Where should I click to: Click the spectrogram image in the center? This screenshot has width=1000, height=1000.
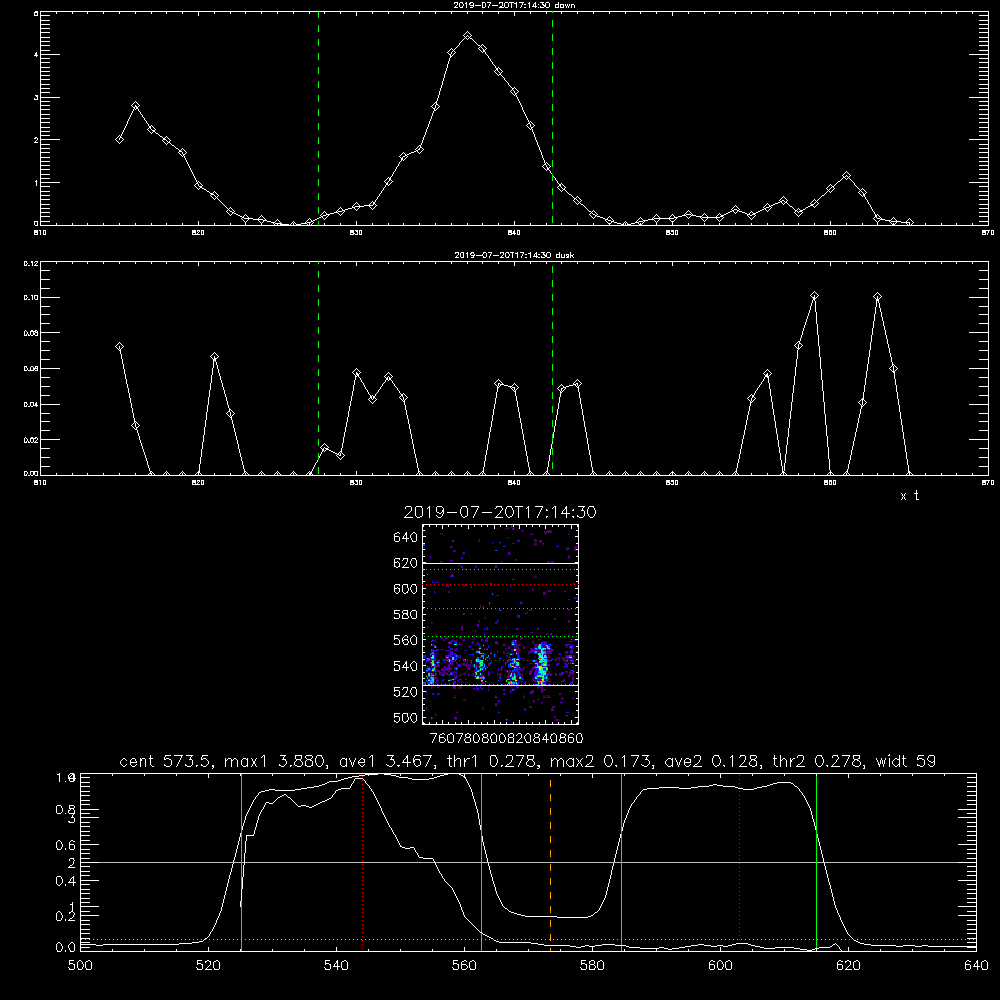tap(500, 624)
